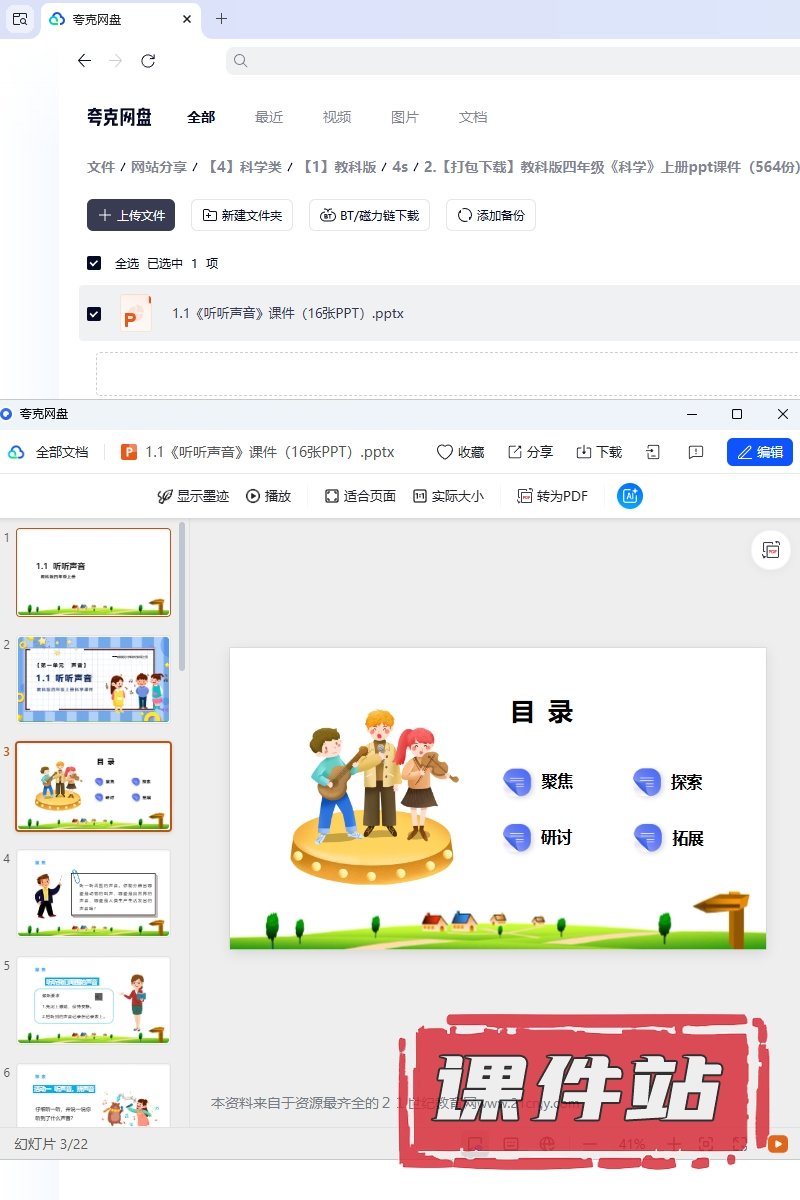This screenshot has width=800, height=1200.
Task: Click the AI assistant icon in toolbar
Action: 630,496
